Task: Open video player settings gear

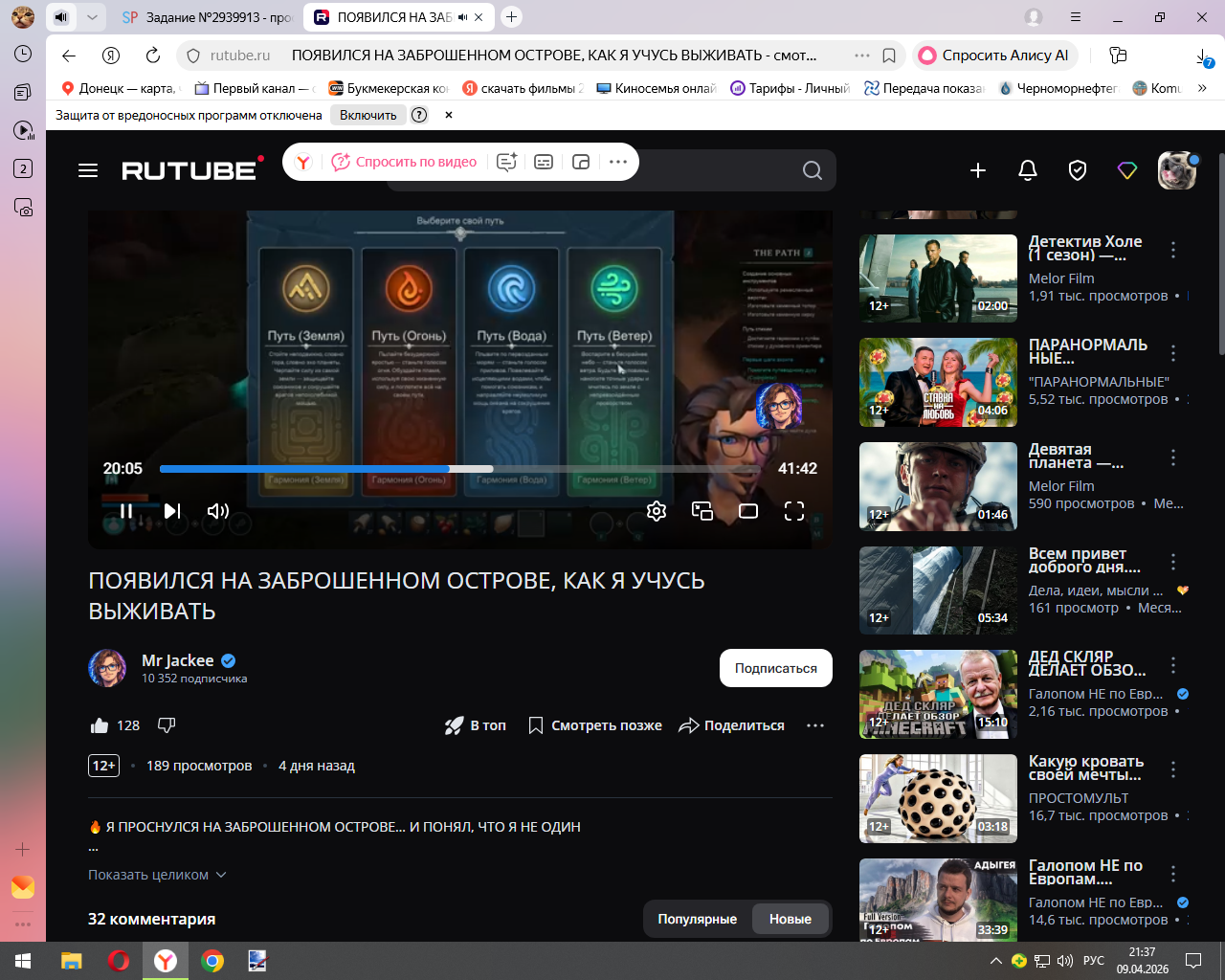Action: 657,511
